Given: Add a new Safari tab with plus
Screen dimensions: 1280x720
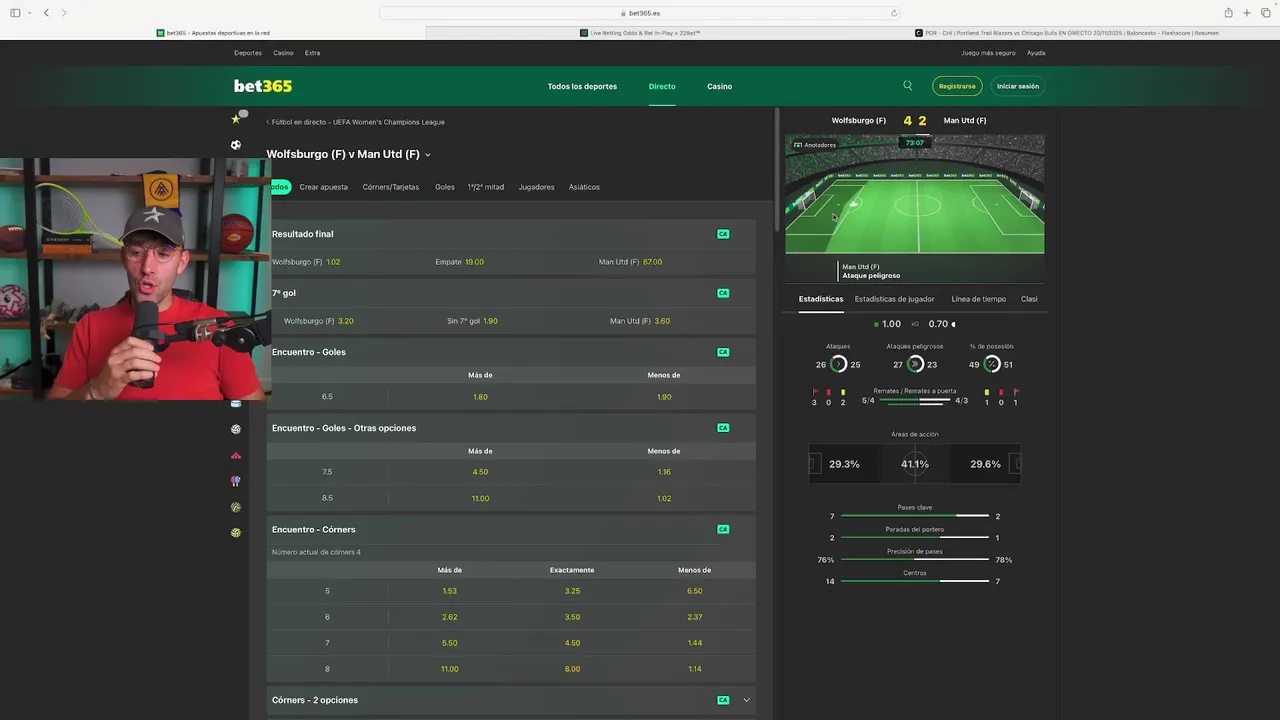Looking at the screenshot, I should 1247,13.
